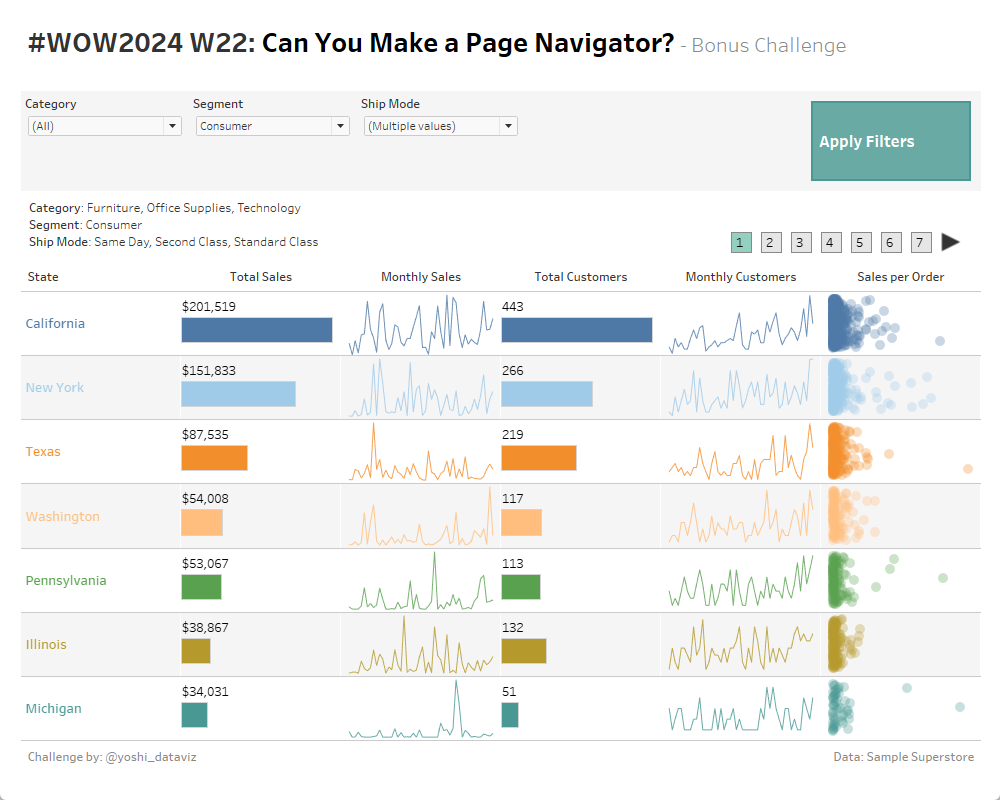Click the California state label

55,323
